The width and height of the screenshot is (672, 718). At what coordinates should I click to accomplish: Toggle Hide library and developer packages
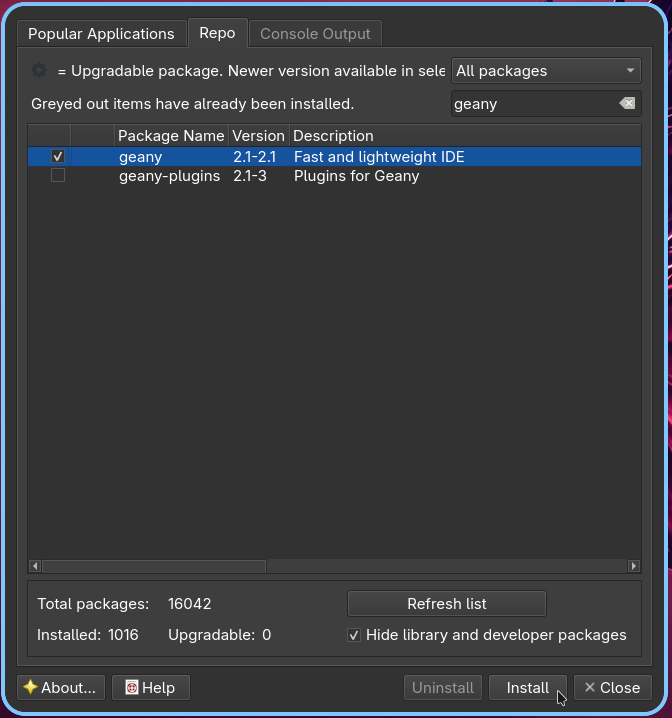tap(354, 635)
